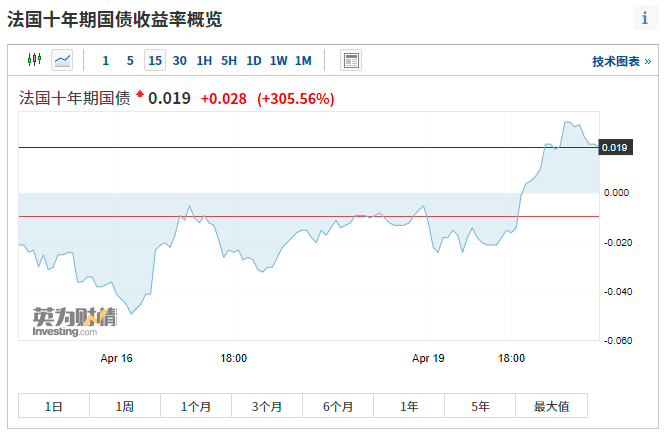665x432 pixels.
Task: Set the interval to 5H
Action: [229, 60]
